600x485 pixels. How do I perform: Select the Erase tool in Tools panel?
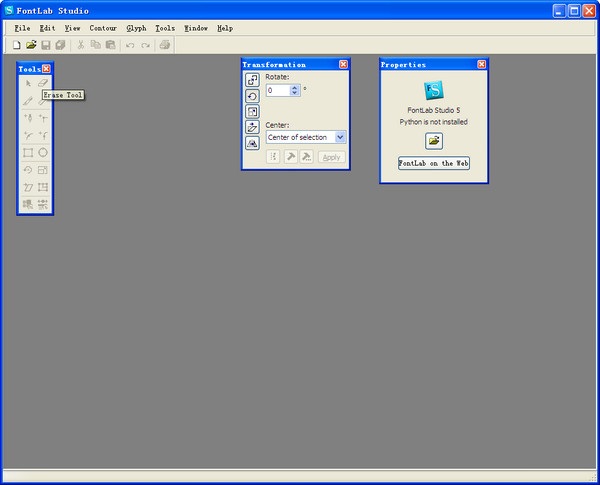click(43, 83)
